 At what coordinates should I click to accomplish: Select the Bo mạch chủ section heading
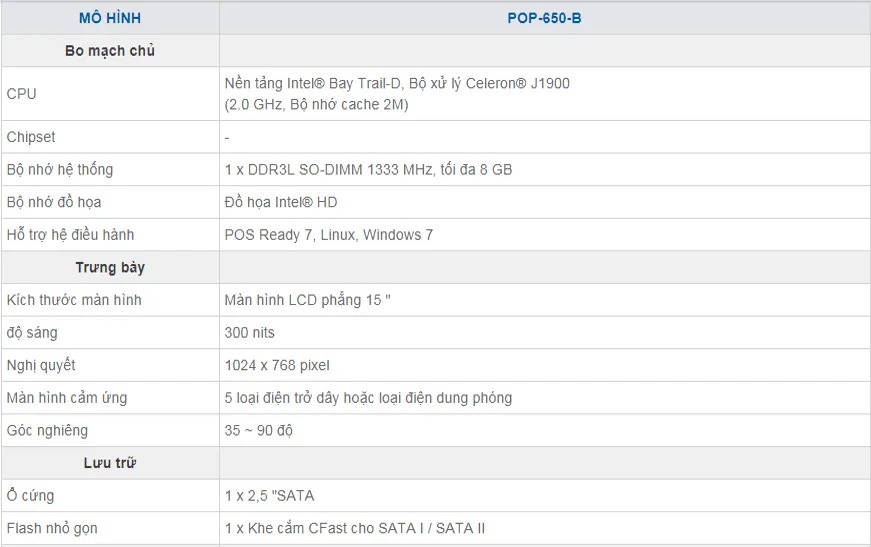(x=110, y=51)
